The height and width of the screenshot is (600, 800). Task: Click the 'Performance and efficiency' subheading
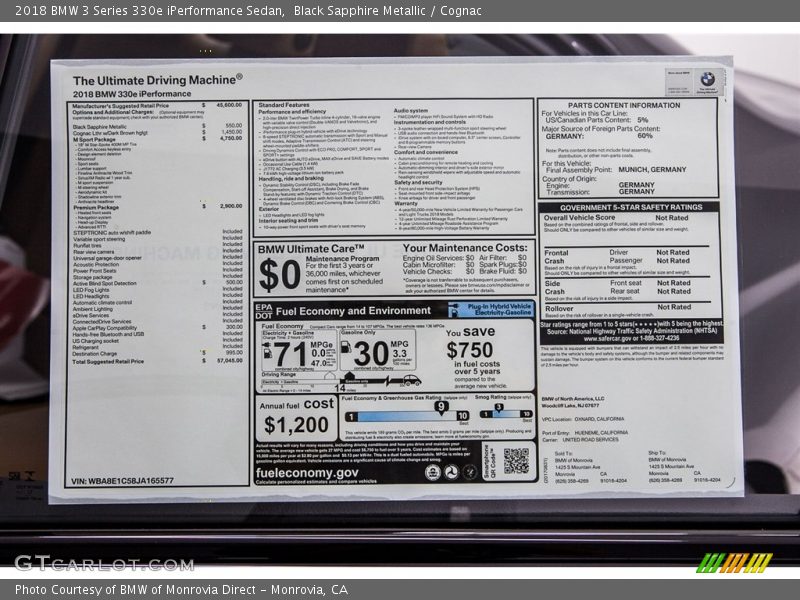coord(292,111)
